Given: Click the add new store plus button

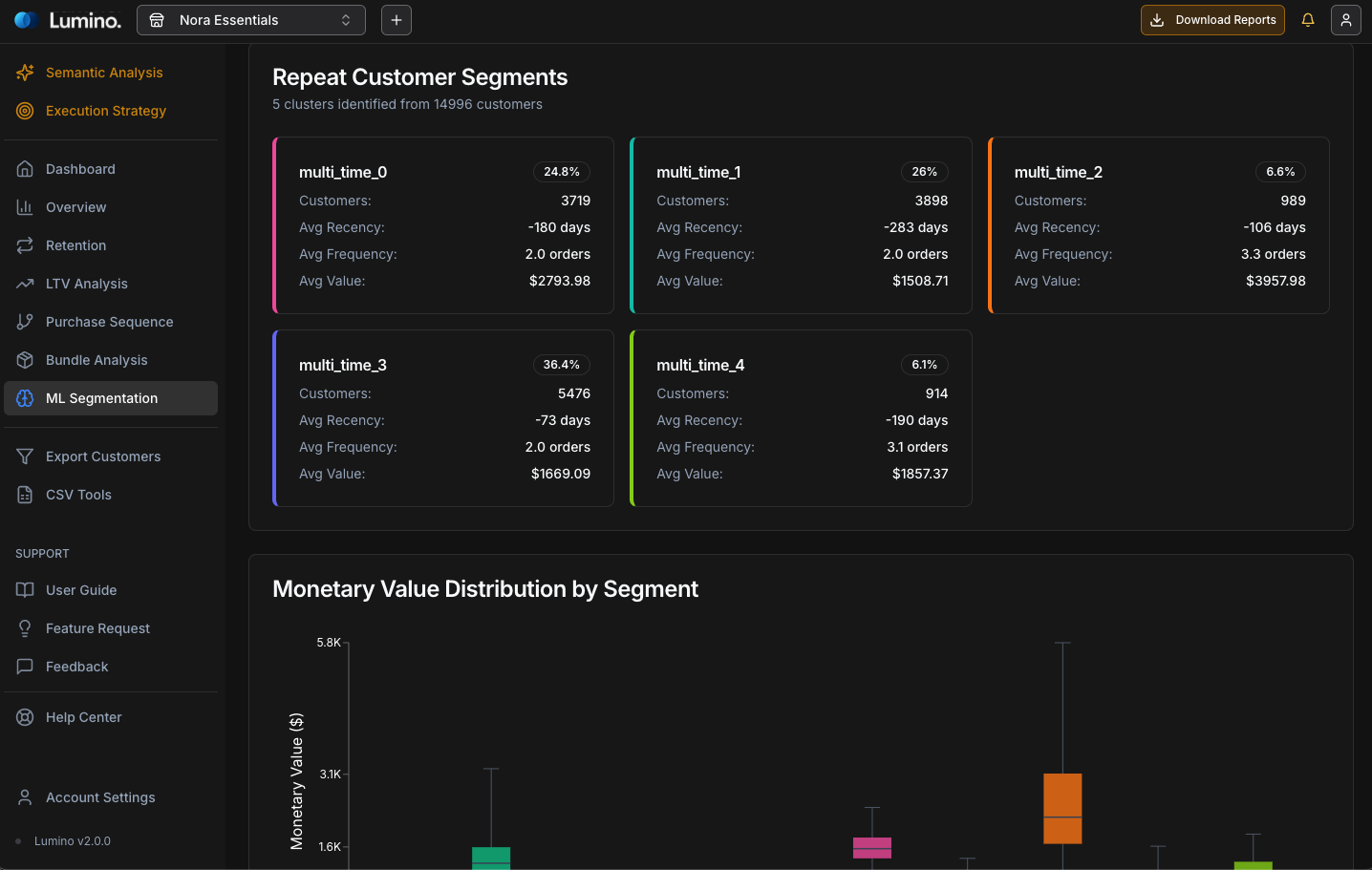Looking at the screenshot, I should [396, 19].
